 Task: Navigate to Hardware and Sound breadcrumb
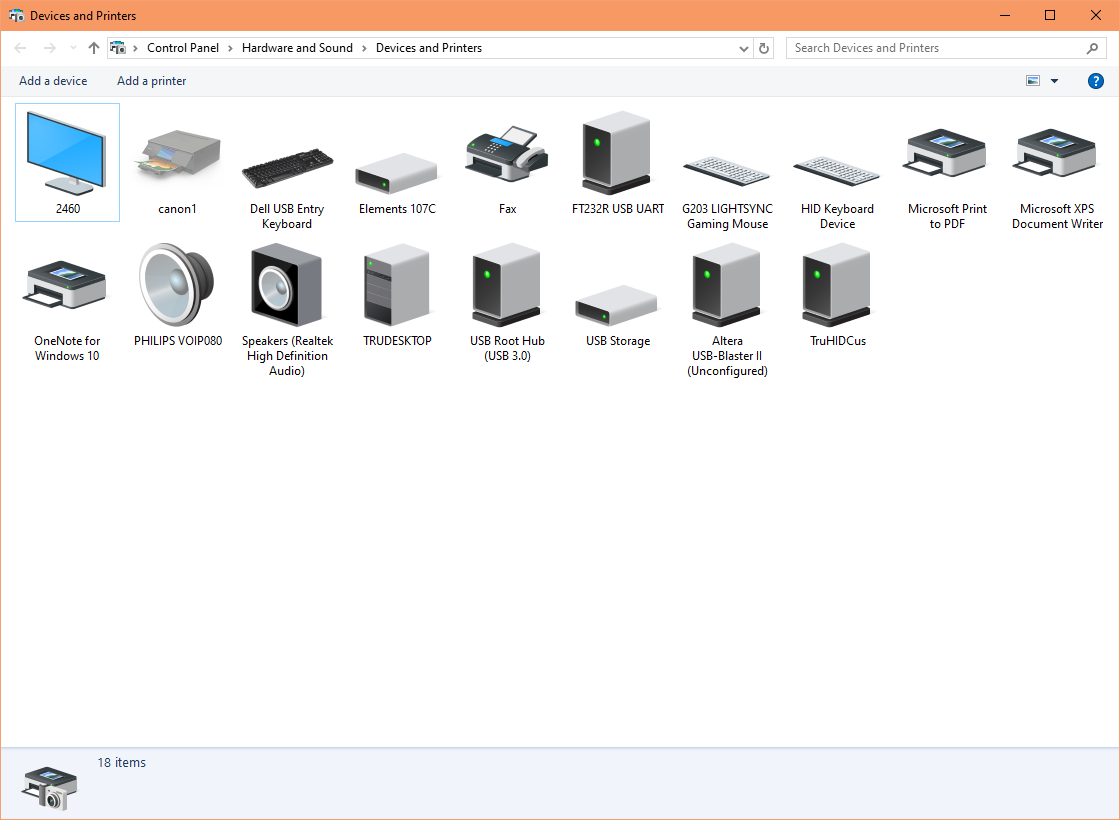pyautogui.click(x=297, y=48)
